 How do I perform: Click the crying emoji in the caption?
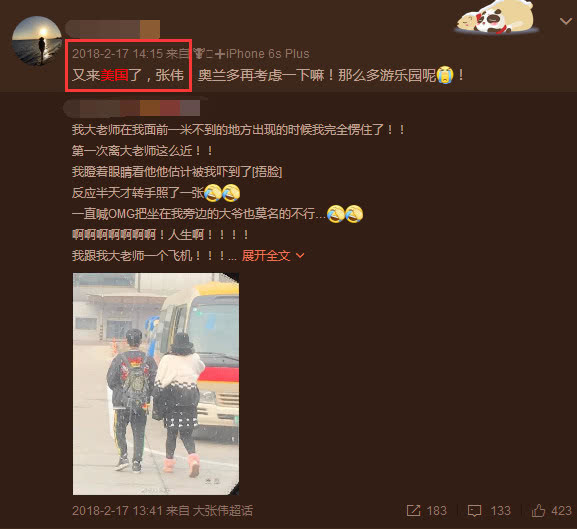pyautogui.click(x=445, y=75)
